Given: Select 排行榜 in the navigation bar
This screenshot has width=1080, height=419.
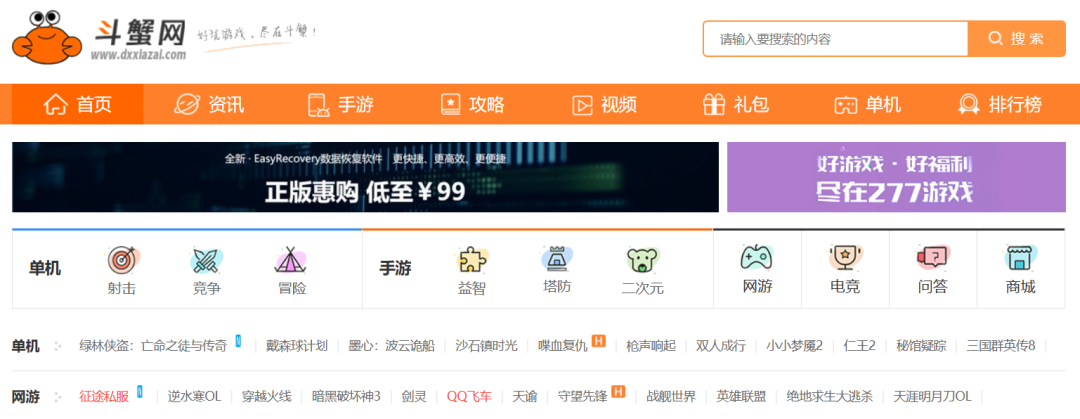Looking at the screenshot, I should pyautogui.click(x=1015, y=105).
